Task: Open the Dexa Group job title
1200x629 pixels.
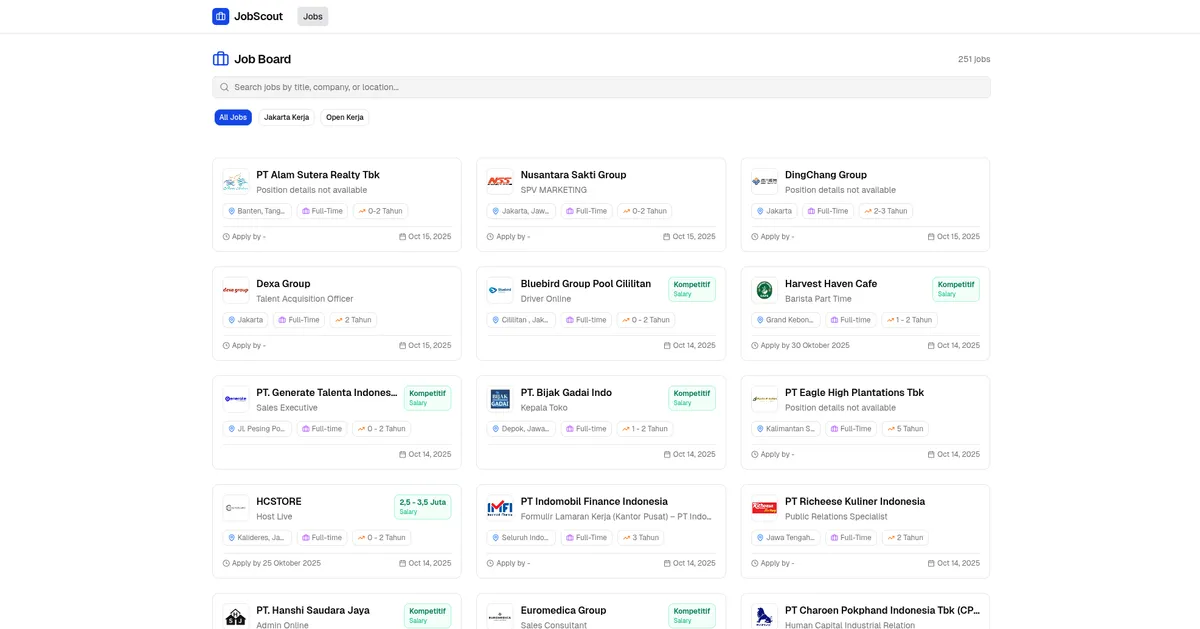Action: (283, 284)
